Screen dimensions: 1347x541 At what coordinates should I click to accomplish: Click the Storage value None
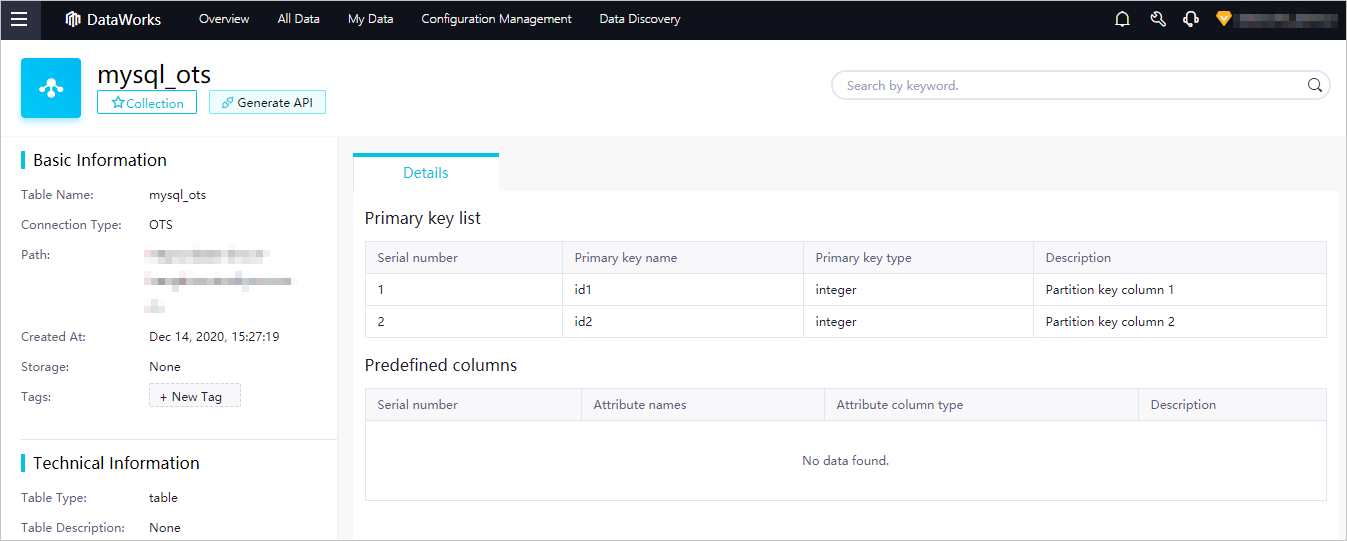click(x=165, y=367)
